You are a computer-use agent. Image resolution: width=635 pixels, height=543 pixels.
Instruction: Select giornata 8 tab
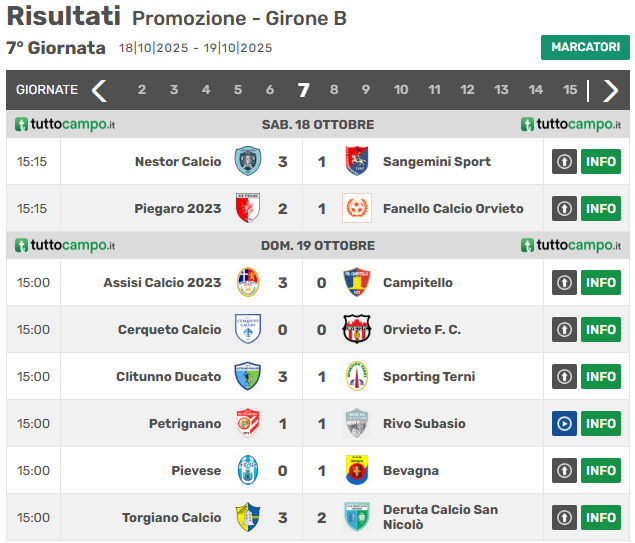334,90
